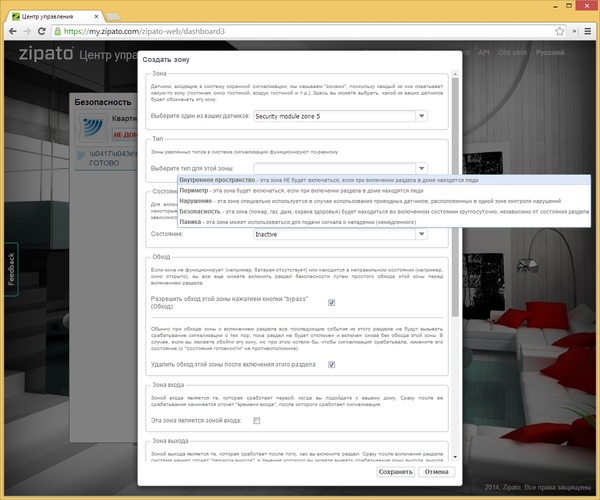Viewport: 600px width, 500px height.
Task: Click the ГОТОВО status text
Action: (104, 163)
